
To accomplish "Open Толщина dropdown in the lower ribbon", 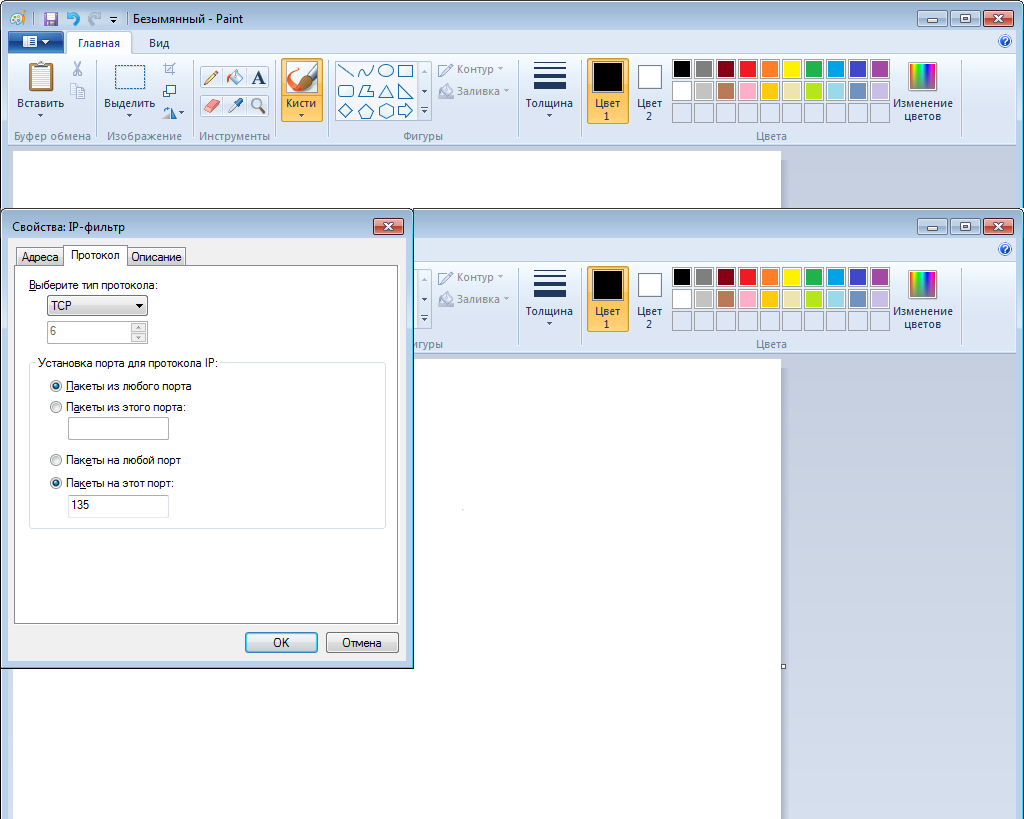I will click(549, 299).
